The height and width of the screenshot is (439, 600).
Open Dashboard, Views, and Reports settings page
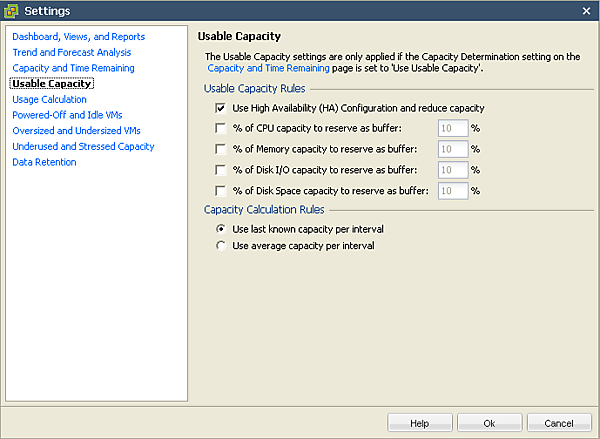78,37
